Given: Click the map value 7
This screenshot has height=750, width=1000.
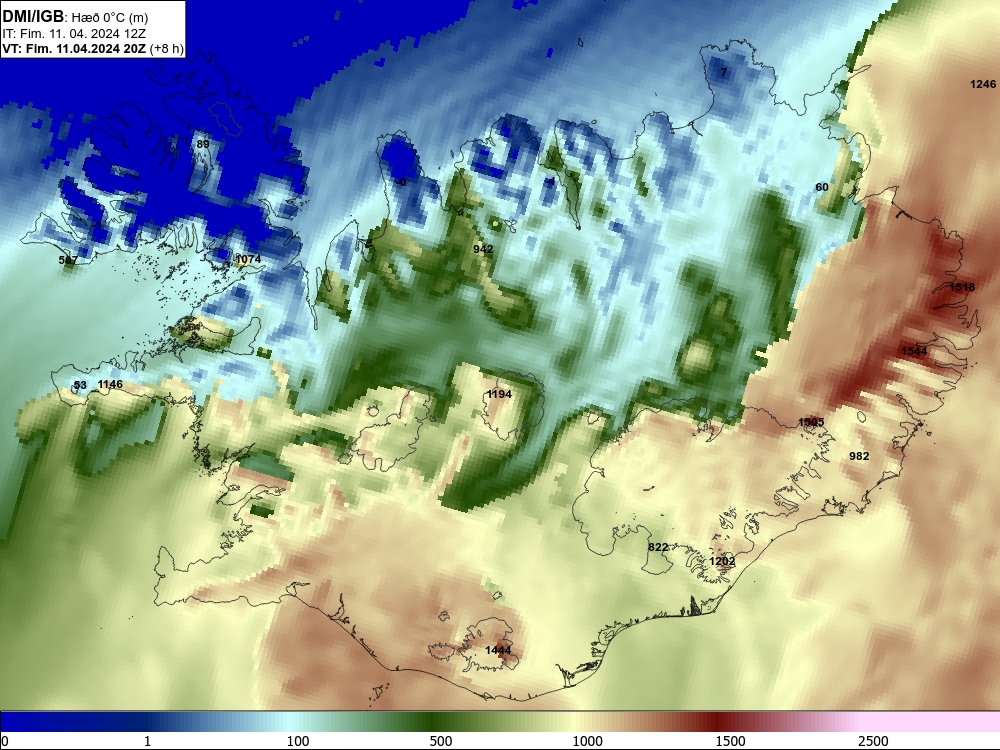Looking at the screenshot, I should point(724,72).
